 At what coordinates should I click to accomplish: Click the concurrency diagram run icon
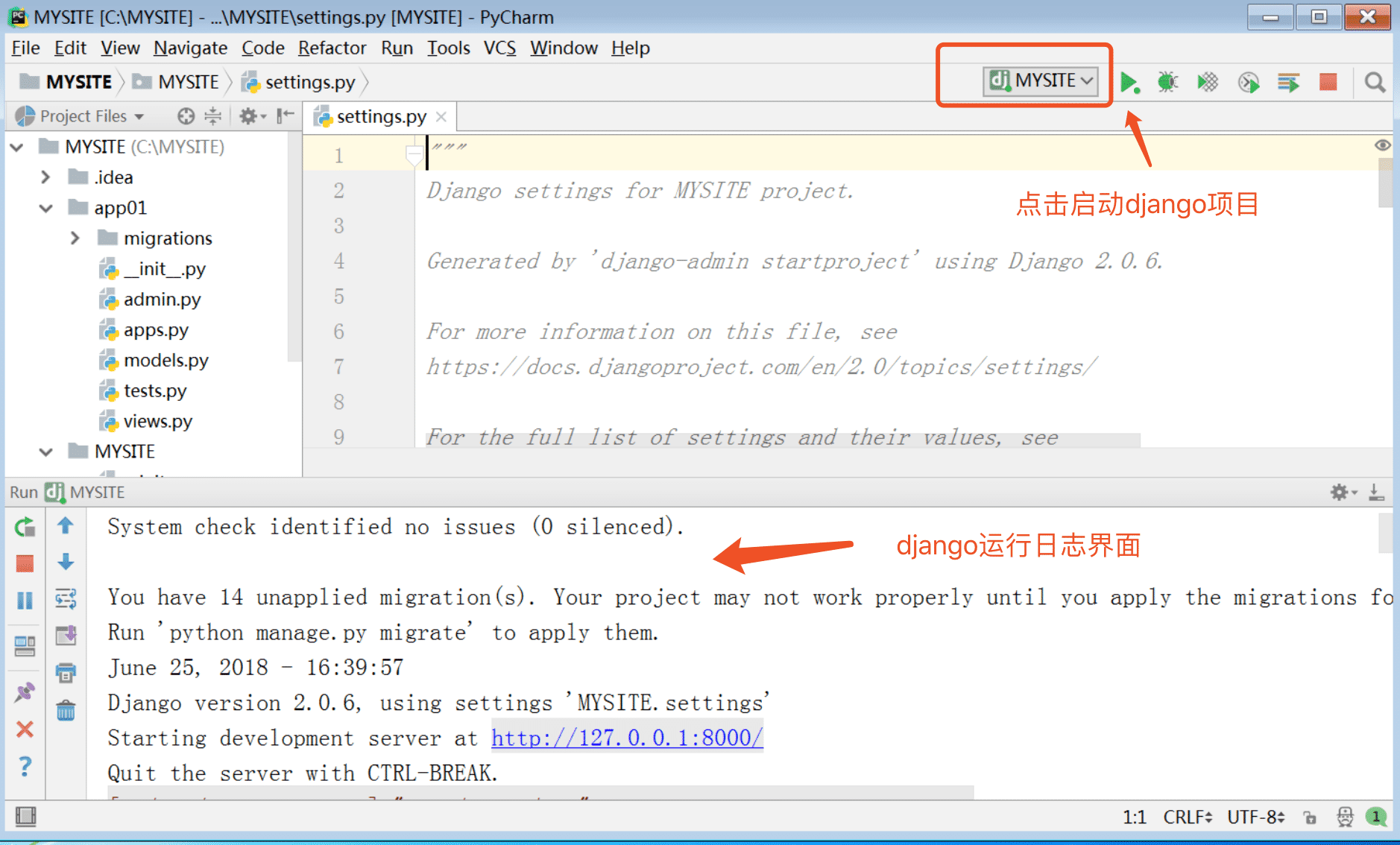[1288, 82]
